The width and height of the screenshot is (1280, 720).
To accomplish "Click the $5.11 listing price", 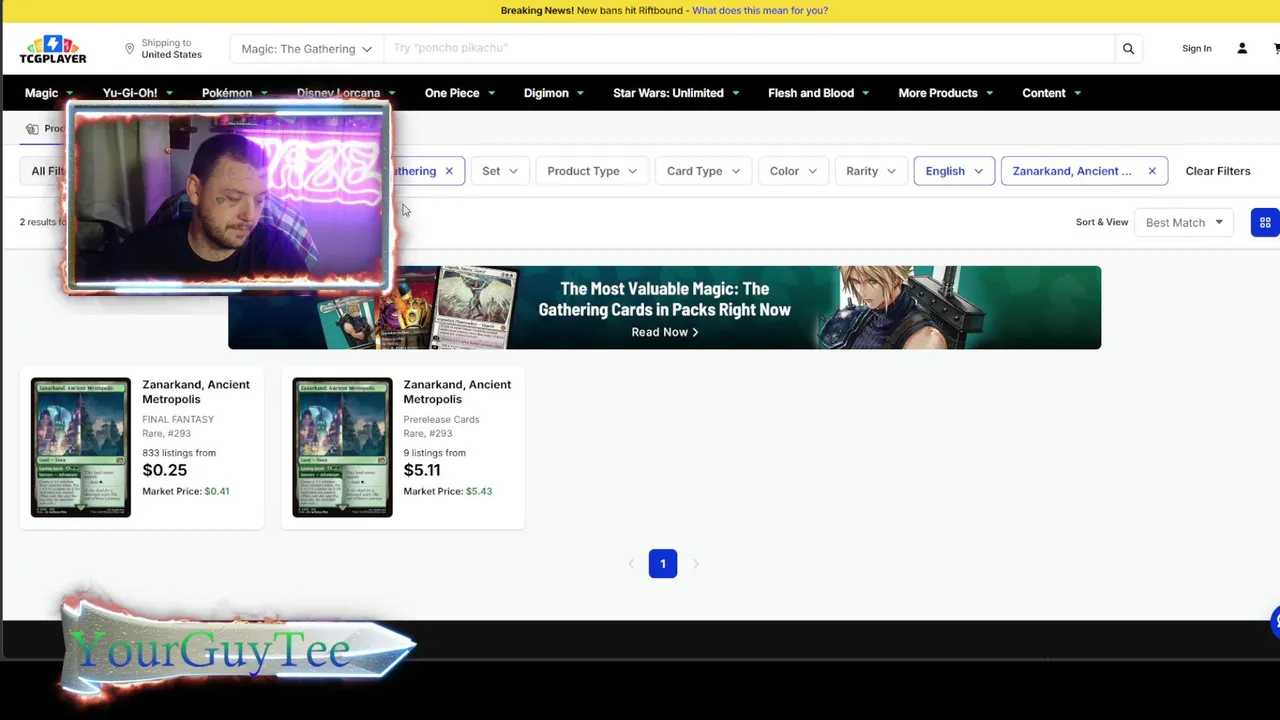I will 421,470.
